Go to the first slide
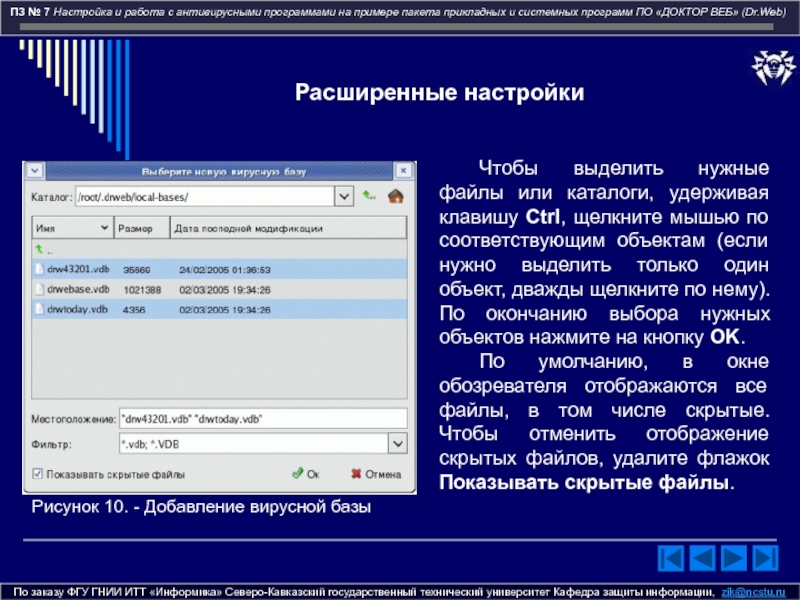The width and height of the screenshot is (800, 600). point(670,558)
